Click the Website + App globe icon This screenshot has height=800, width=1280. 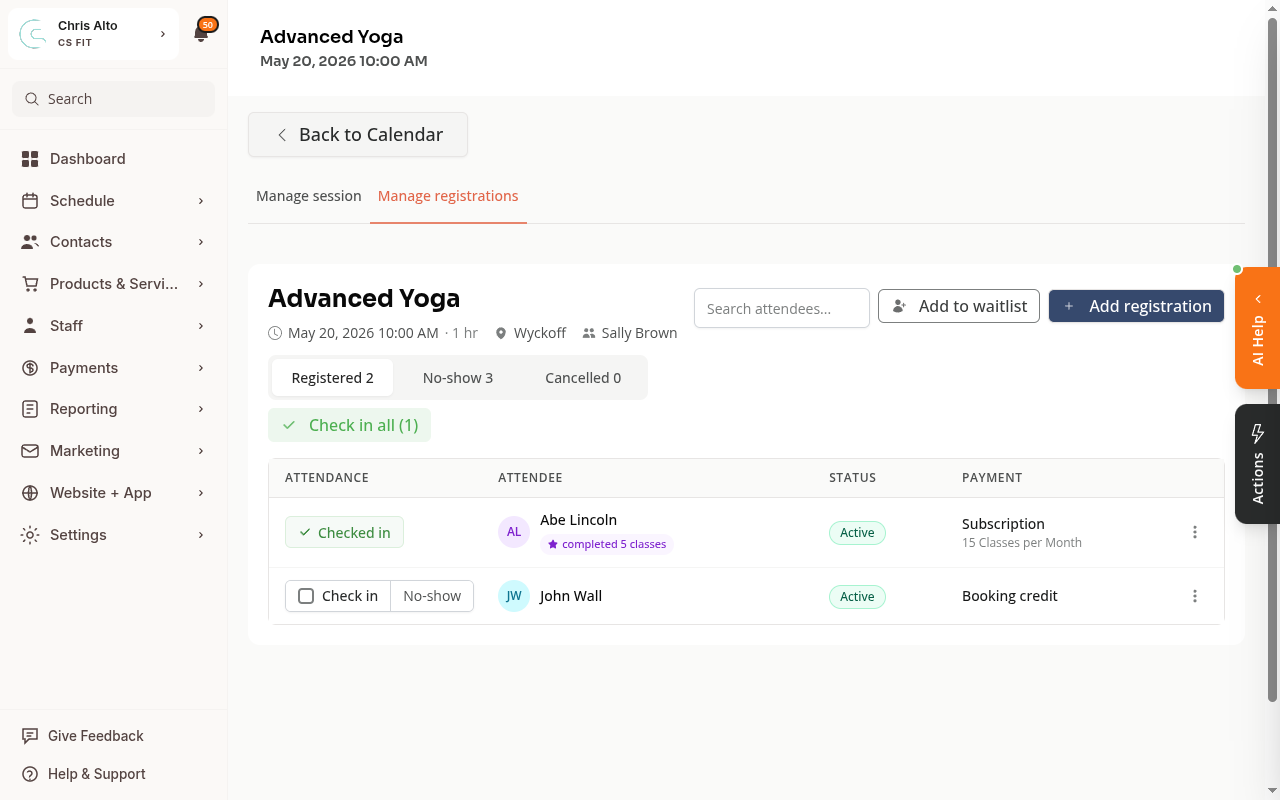[30, 493]
